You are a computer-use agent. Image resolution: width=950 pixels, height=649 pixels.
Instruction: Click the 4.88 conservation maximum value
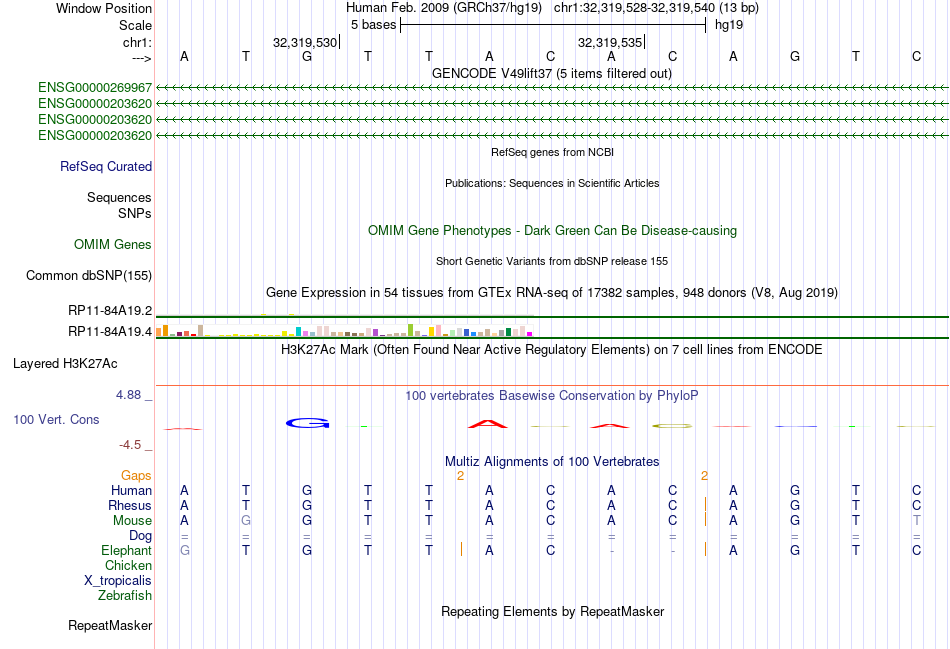[128, 395]
